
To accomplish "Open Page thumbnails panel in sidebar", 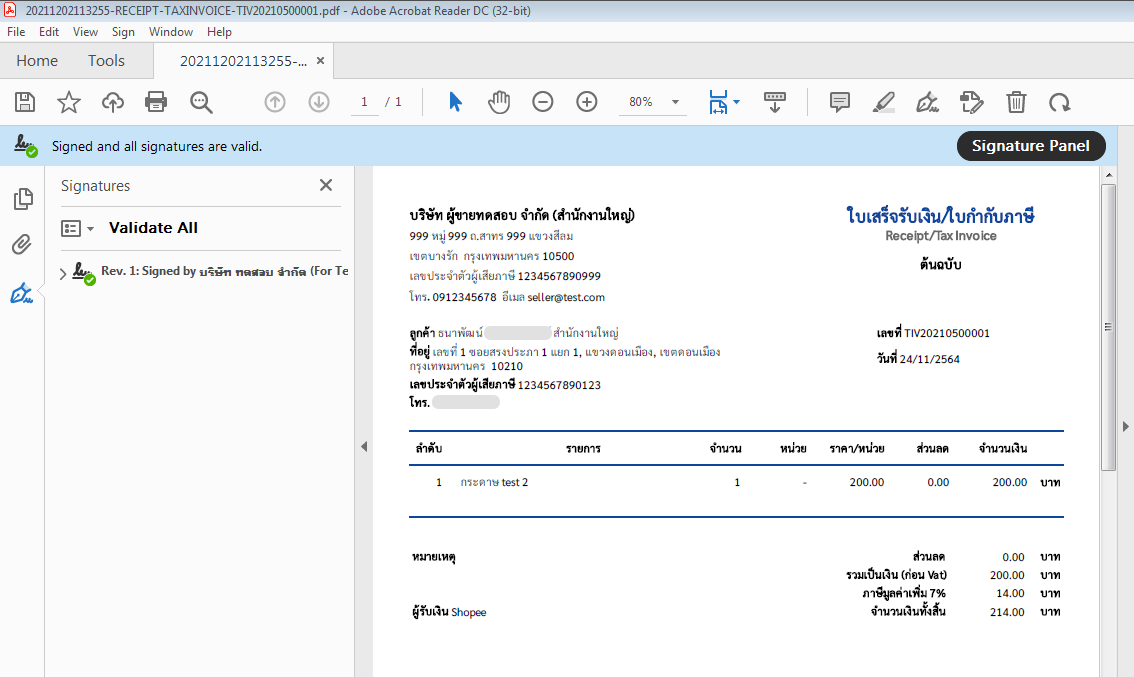I will click(x=22, y=199).
